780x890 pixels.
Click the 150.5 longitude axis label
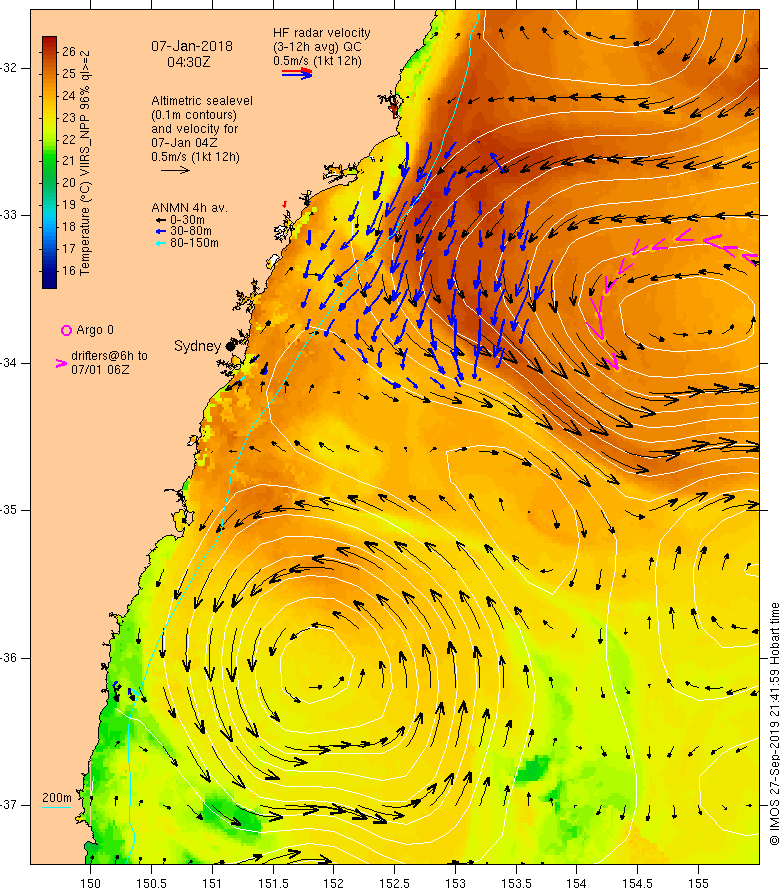(x=151, y=883)
